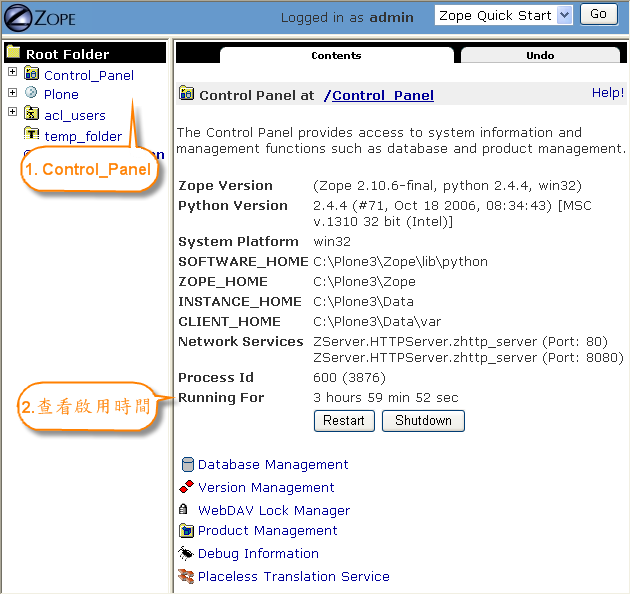The width and height of the screenshot is (631, 595).
Task: Expand the Control_Panel tree node
Action: 12,72
